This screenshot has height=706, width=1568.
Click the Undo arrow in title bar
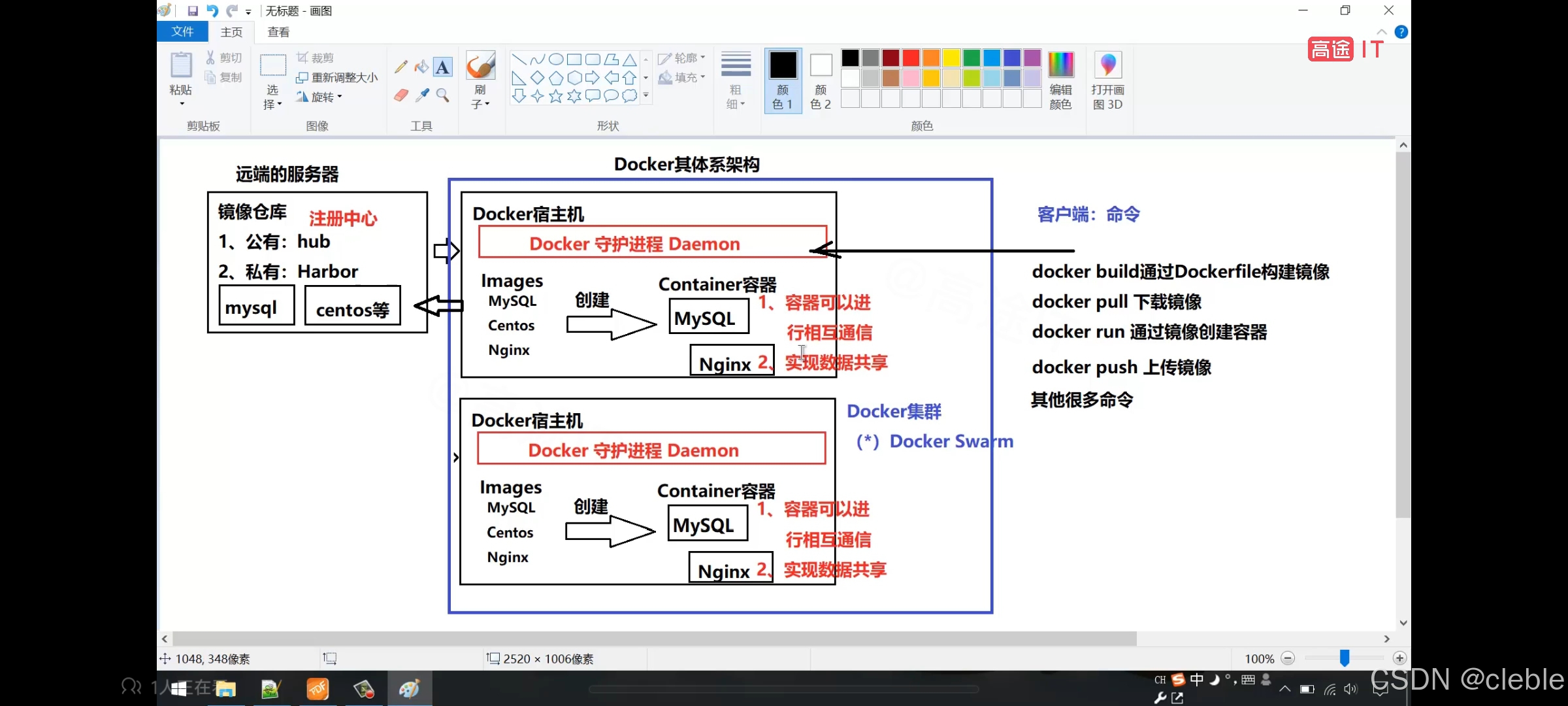point(212,10)
